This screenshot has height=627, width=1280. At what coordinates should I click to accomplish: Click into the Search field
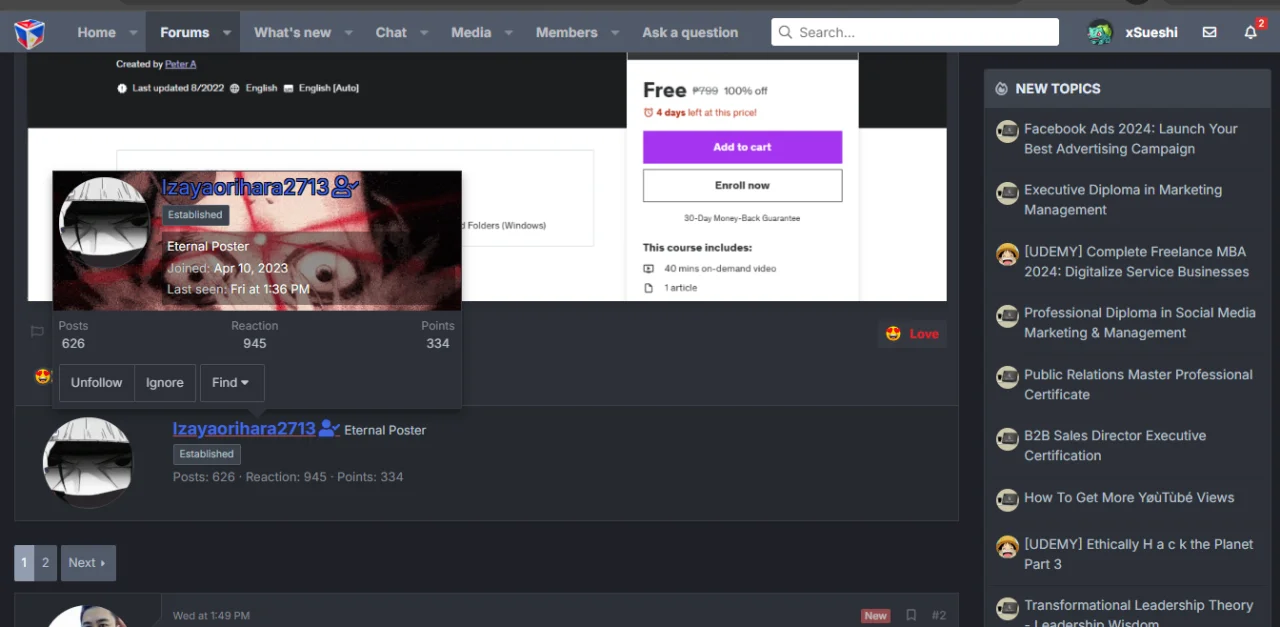click(x=915, y=32)
